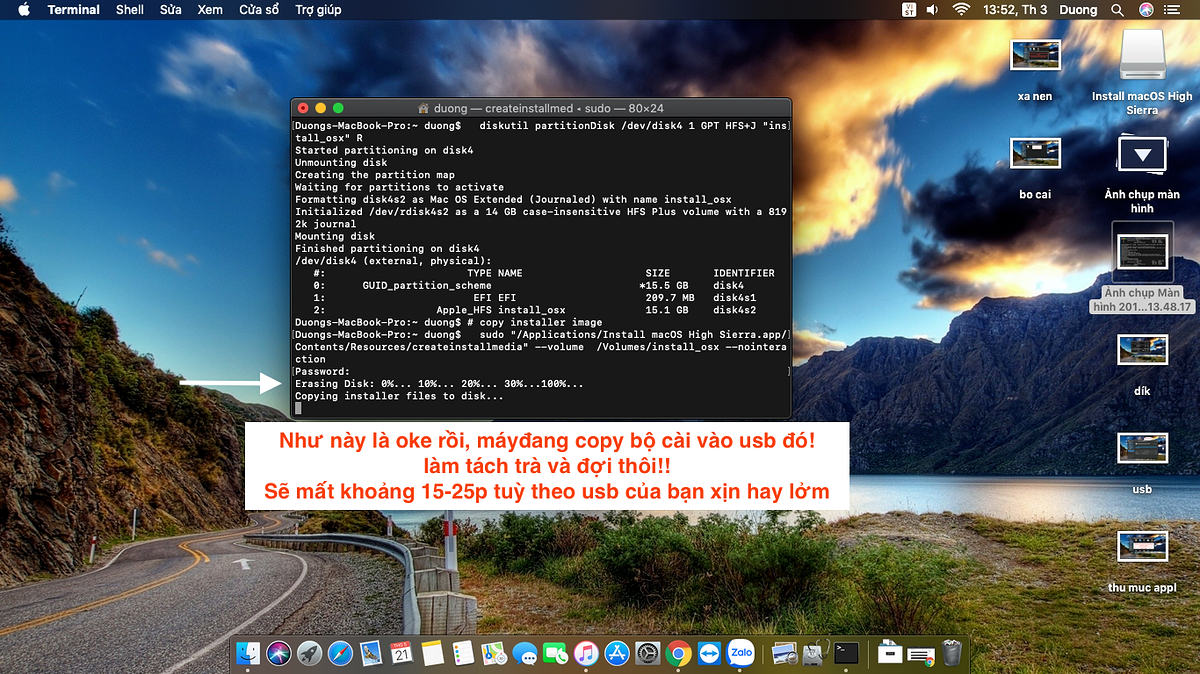Open the Mail stamp icon in Dock
Screen dimensions: 1200x674
tap(371, 653)
